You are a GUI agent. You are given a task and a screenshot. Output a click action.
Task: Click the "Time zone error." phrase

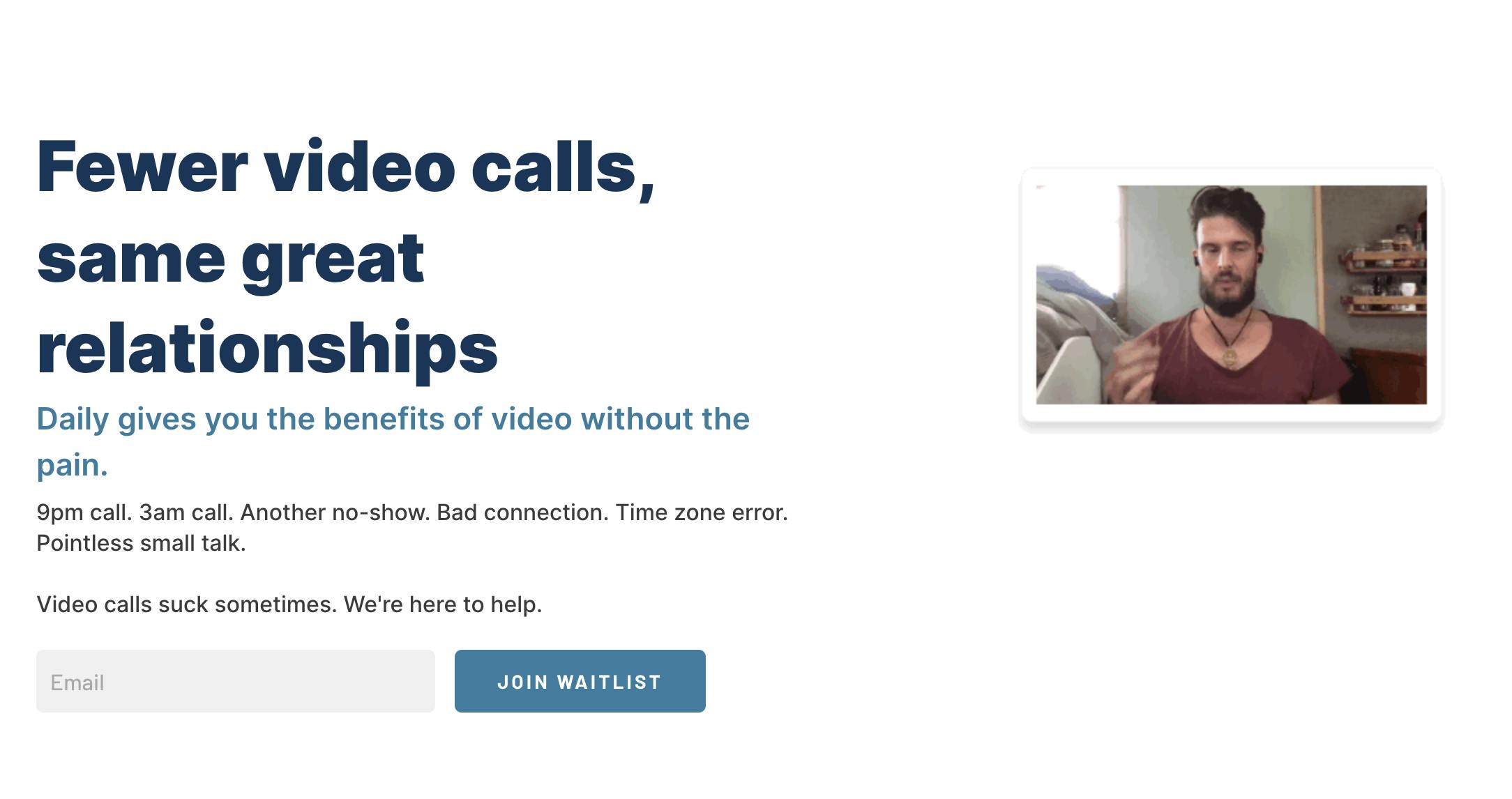click(x=702, y=512)
